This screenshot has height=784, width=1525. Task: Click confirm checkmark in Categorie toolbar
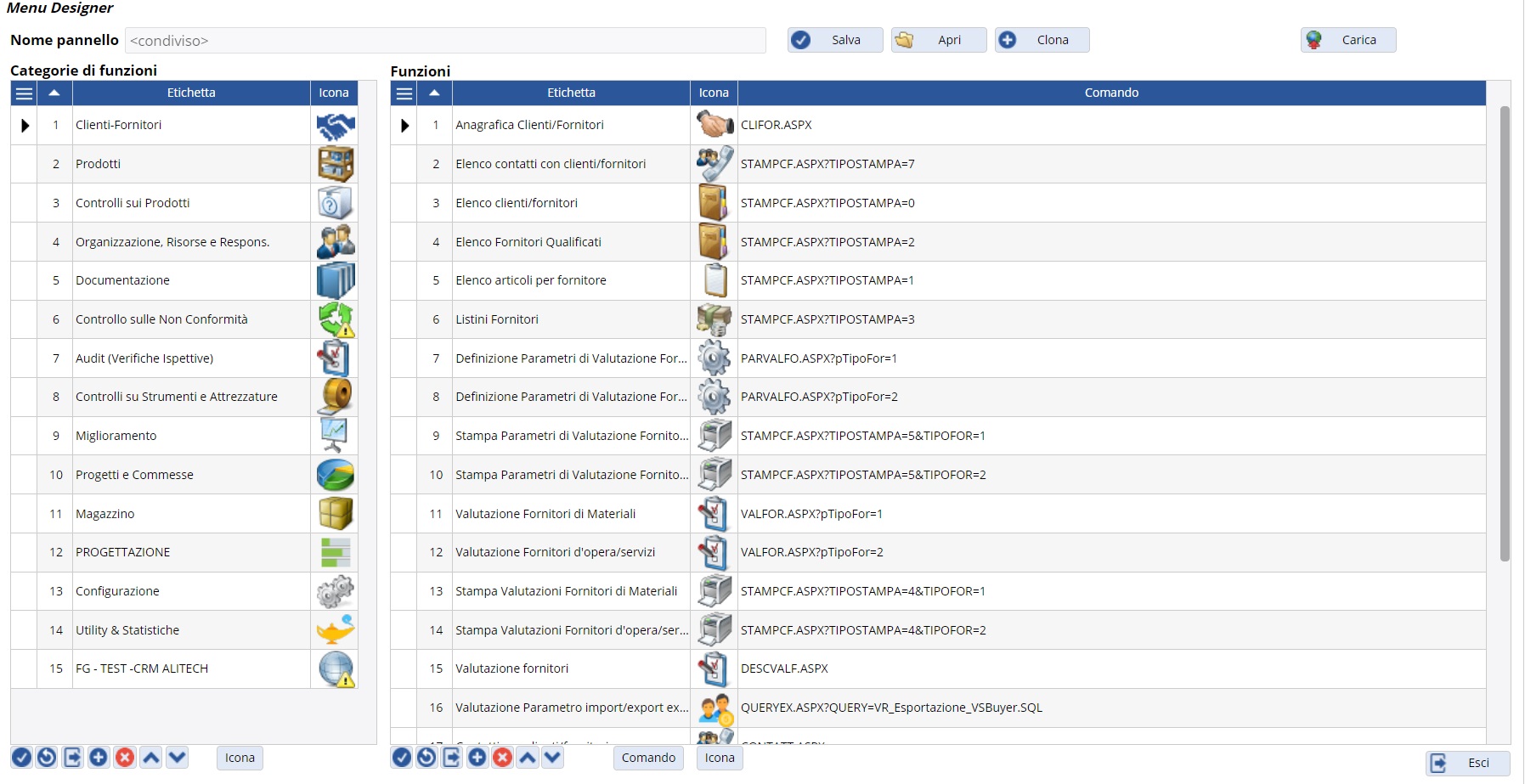click(22, 758)
